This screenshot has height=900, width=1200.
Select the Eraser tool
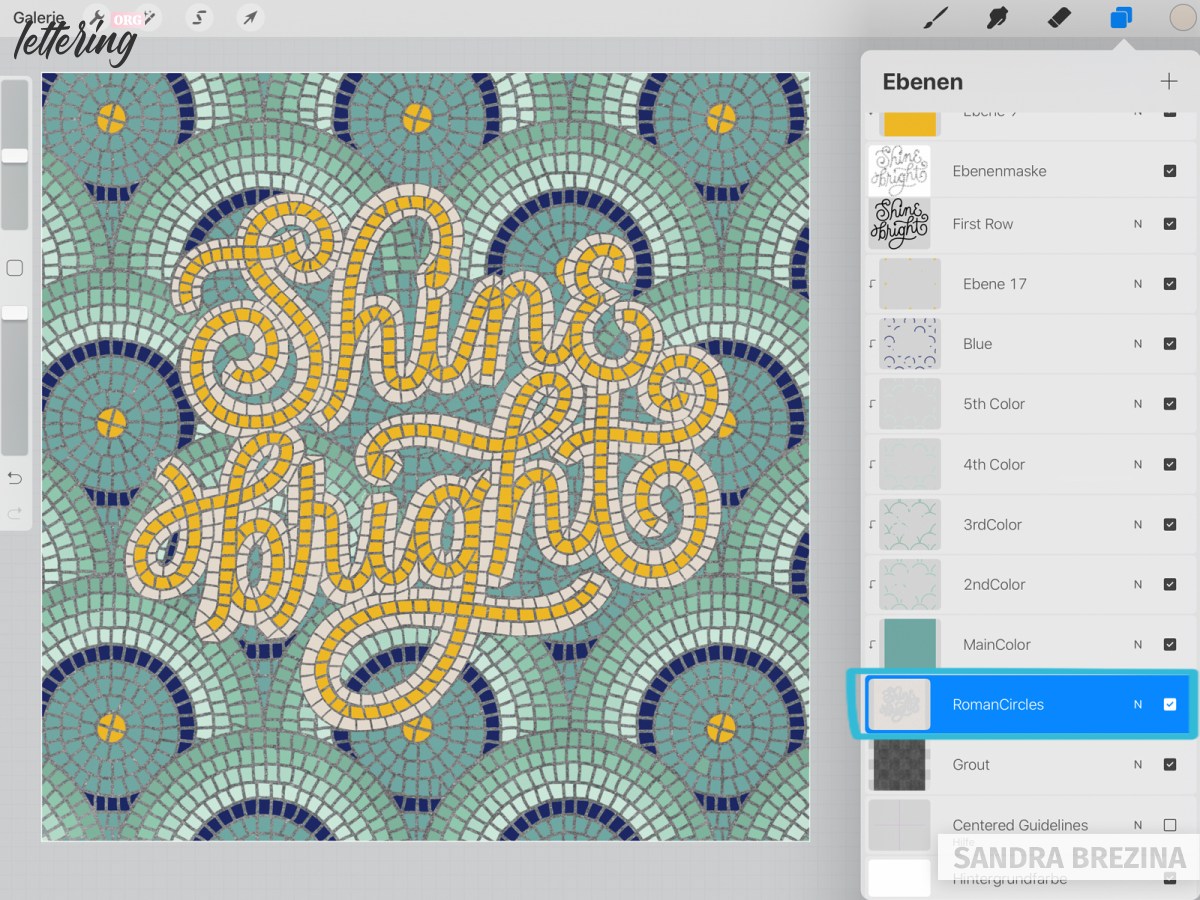[x=1059, y=18]
